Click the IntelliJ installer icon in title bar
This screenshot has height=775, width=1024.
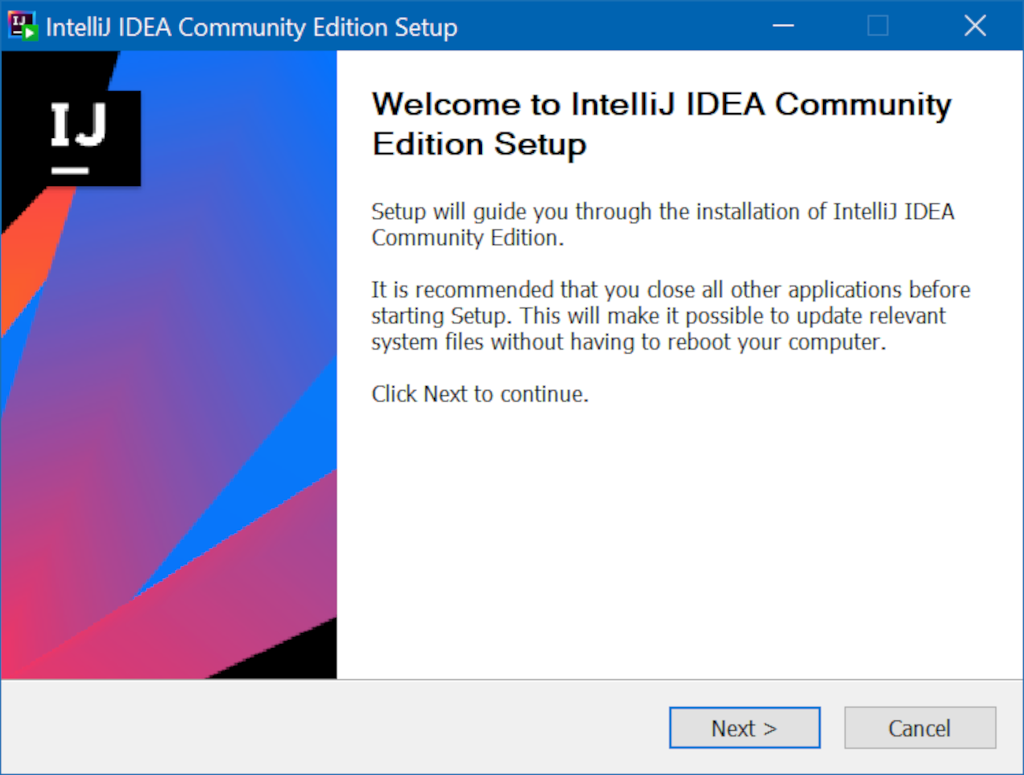coord(22,26)
